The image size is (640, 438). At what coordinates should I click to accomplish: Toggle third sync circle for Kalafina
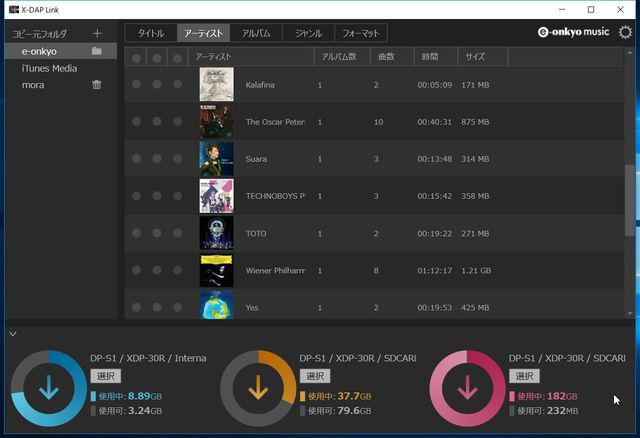pos(177,84)
